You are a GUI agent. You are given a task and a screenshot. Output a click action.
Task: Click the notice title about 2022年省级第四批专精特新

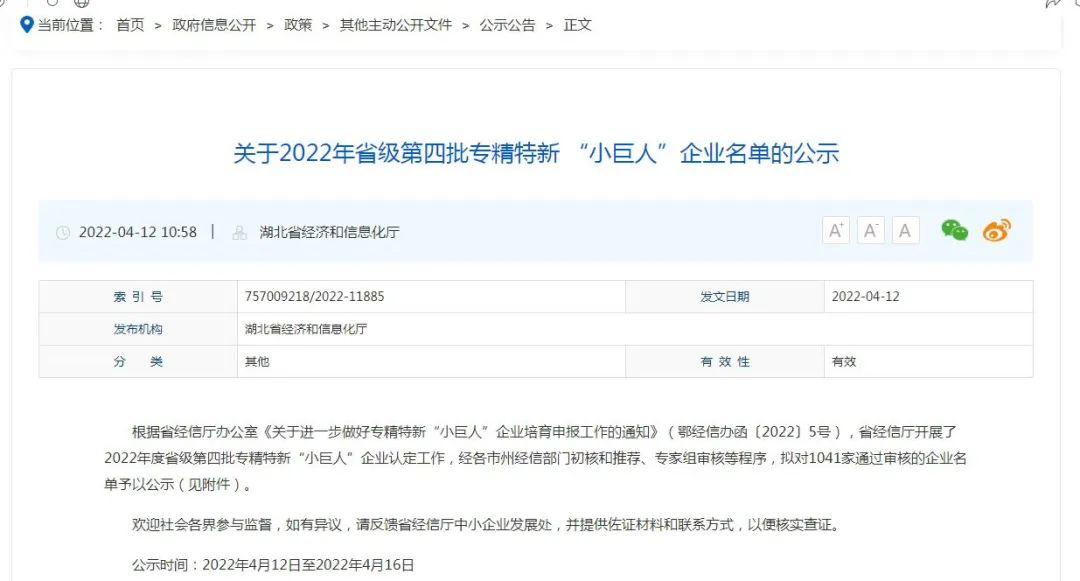coord(536,153)
